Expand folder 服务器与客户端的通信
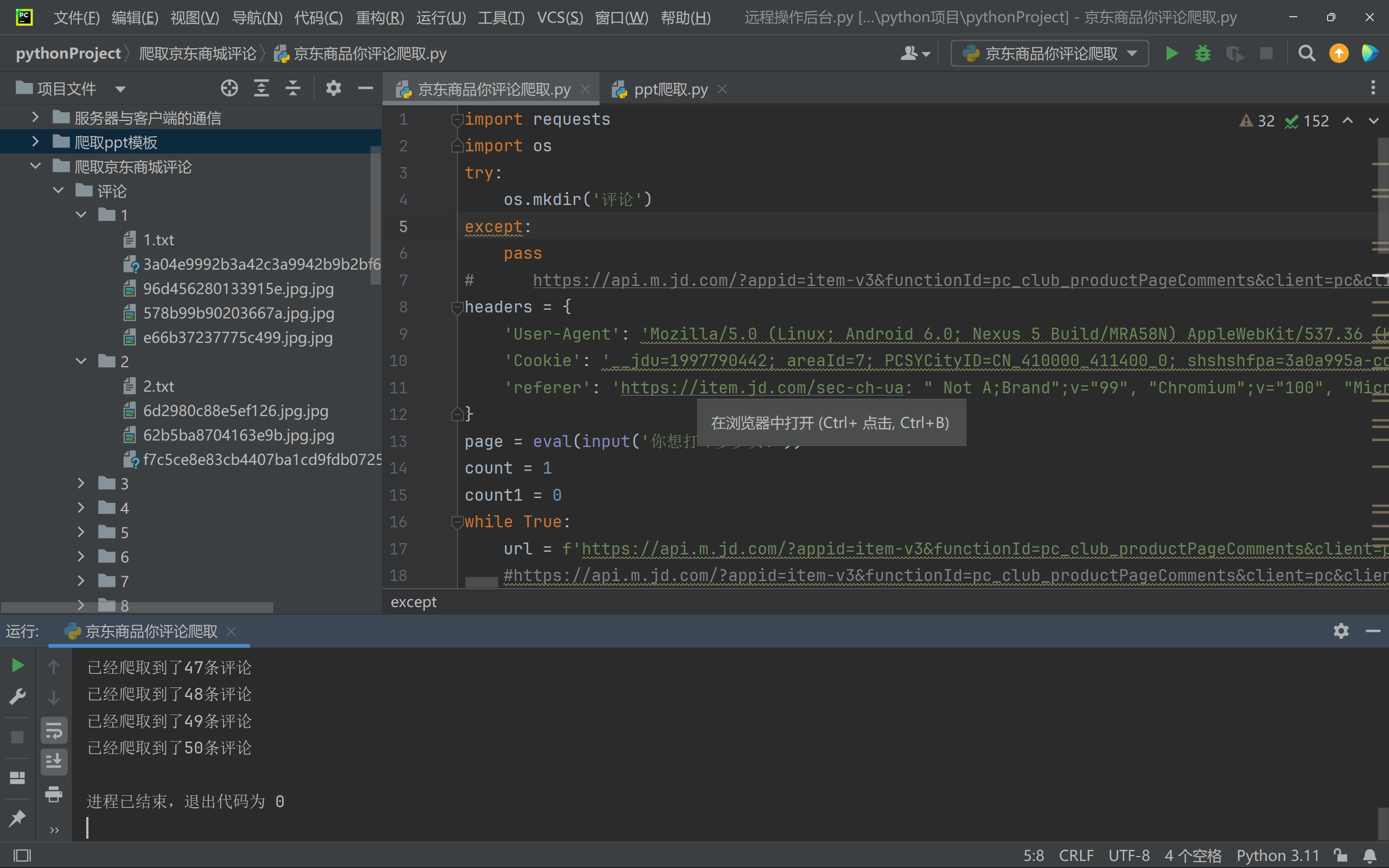The height and width of the screenshot is (868, 1389). pyautogui.click(x=35, y=118)
